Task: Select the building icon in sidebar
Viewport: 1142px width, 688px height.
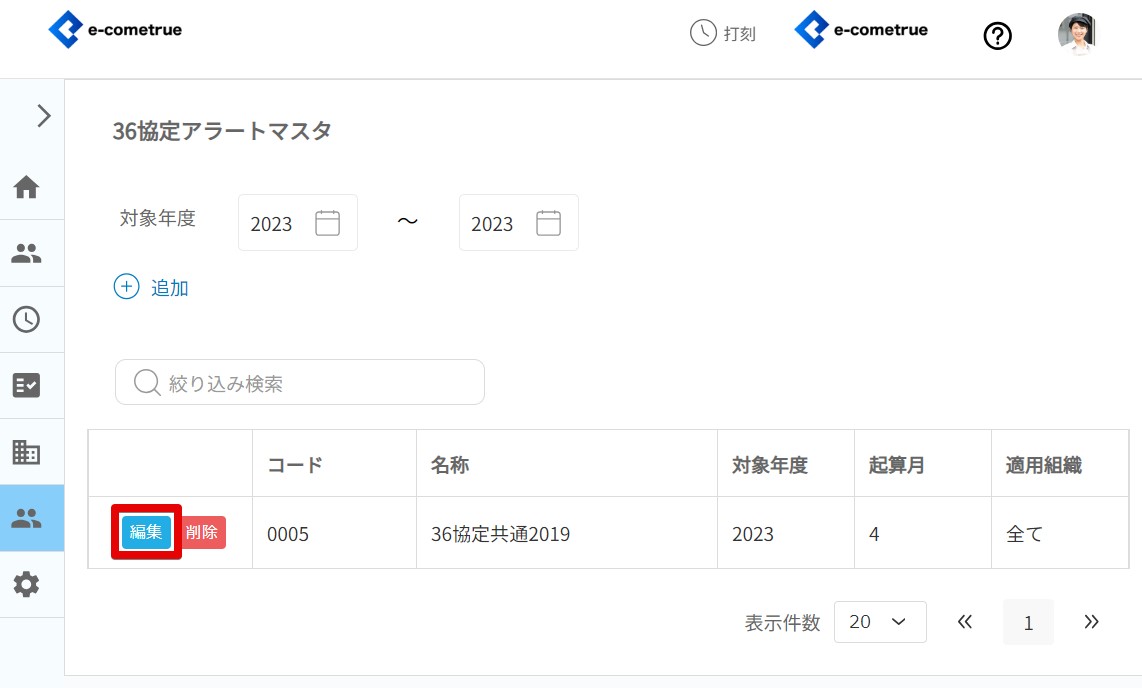Action: (x=26, y=452)
